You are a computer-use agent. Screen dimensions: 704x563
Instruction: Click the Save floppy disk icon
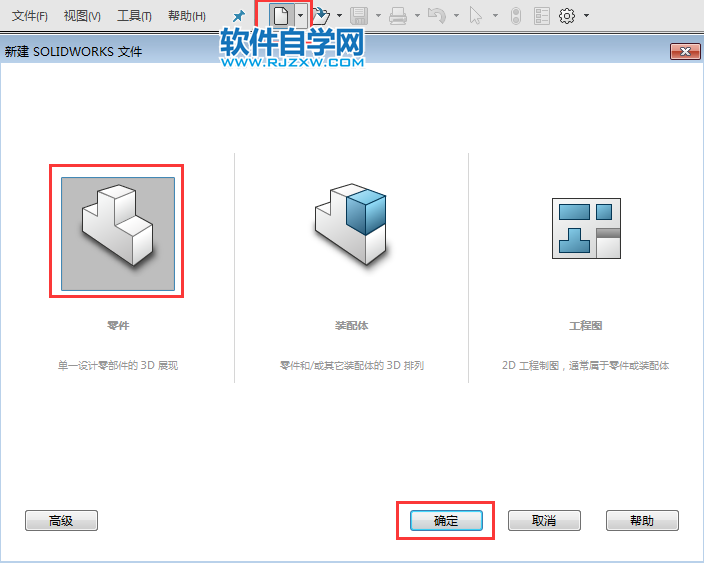[359, 16]
